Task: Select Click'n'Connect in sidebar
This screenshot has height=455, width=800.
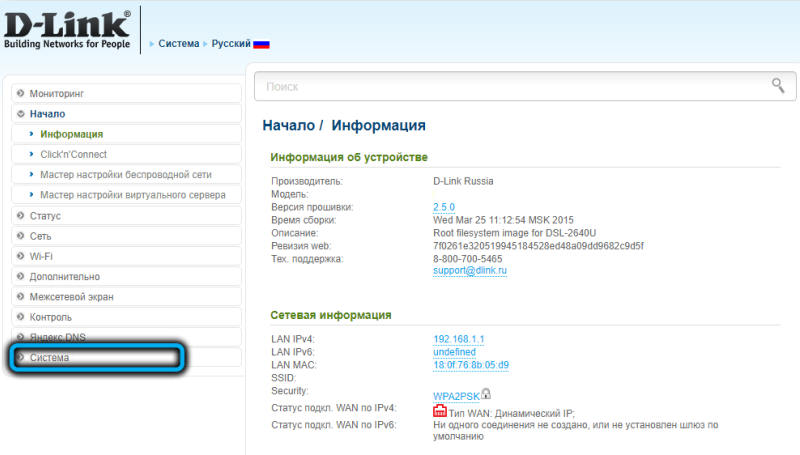Action: coord(74,154)
